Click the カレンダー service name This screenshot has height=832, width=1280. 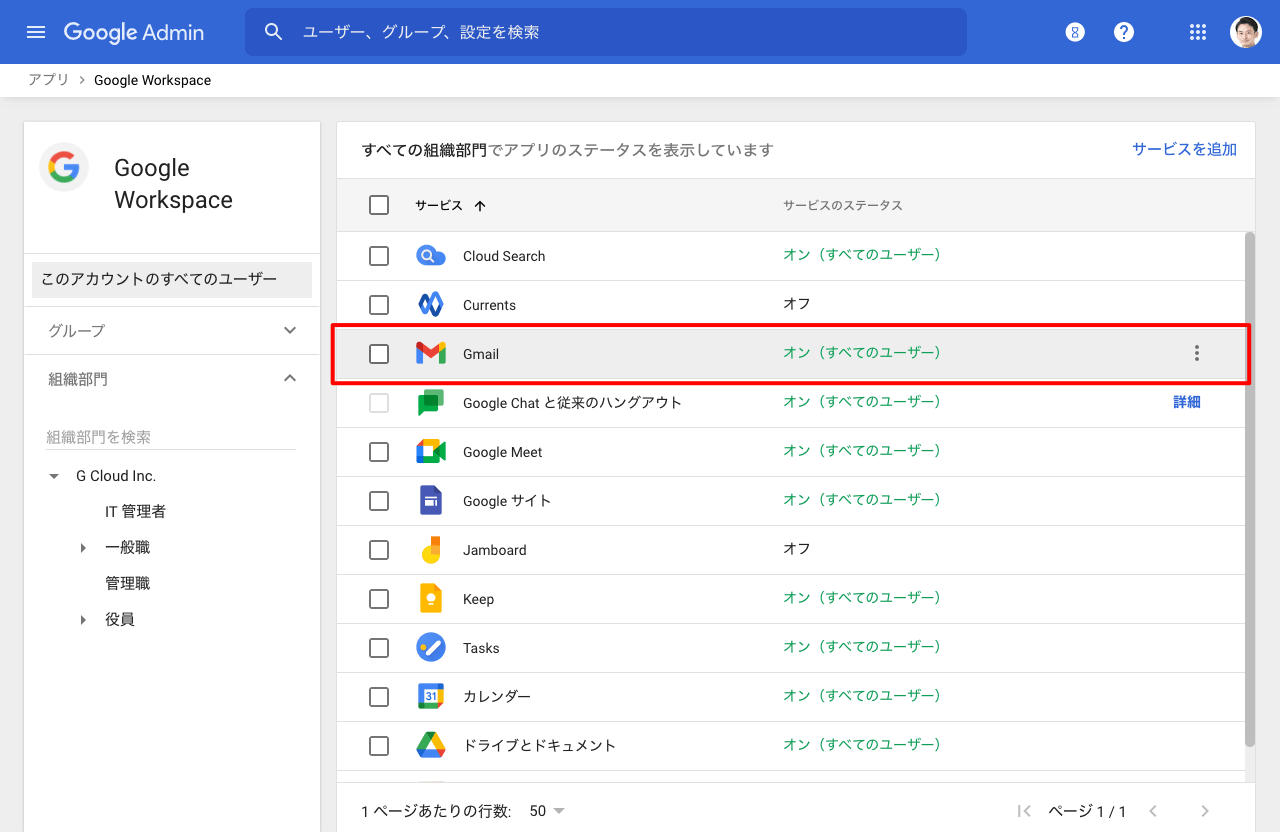tap(497, 697)
